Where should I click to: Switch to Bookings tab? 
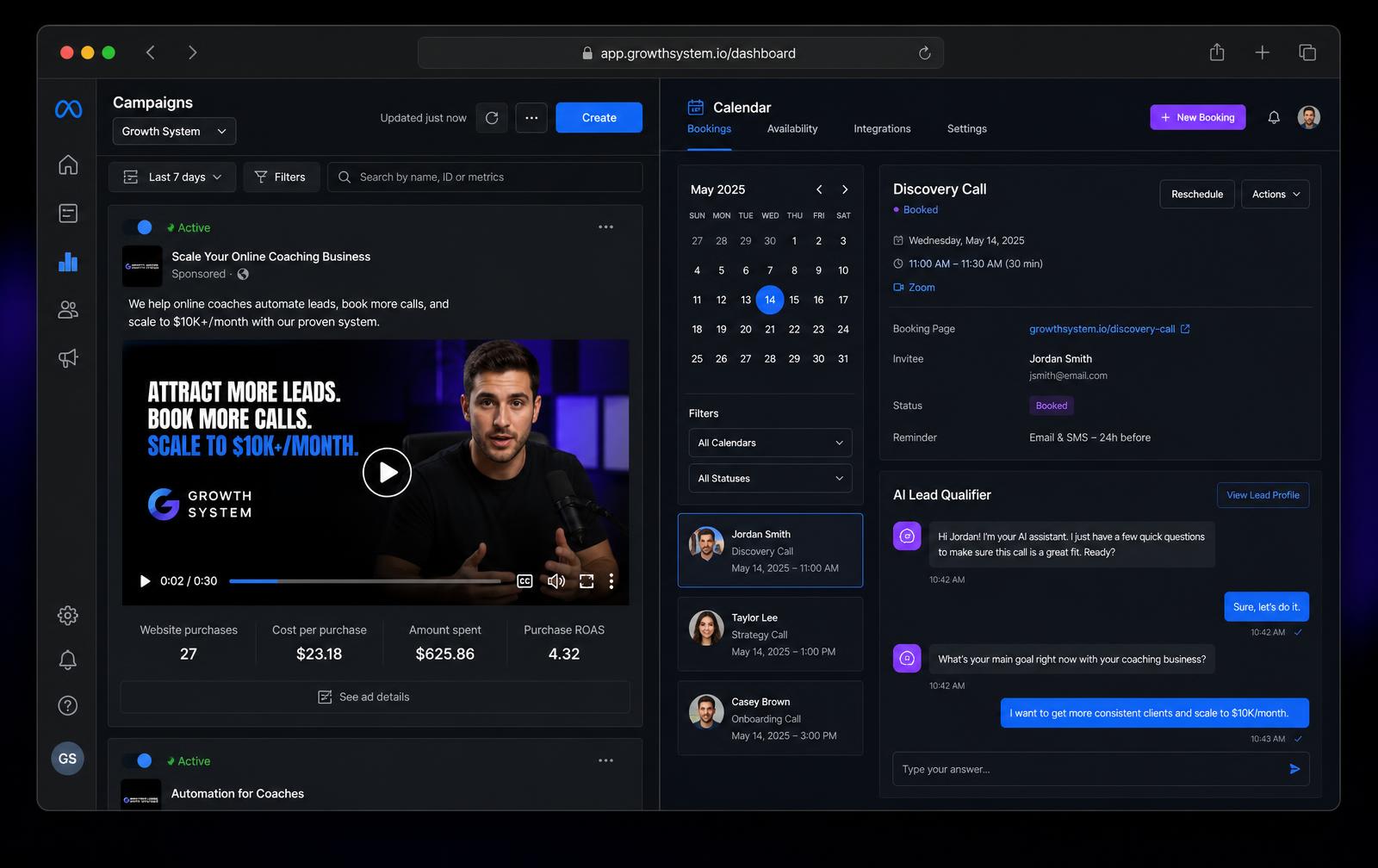point(709,129)
